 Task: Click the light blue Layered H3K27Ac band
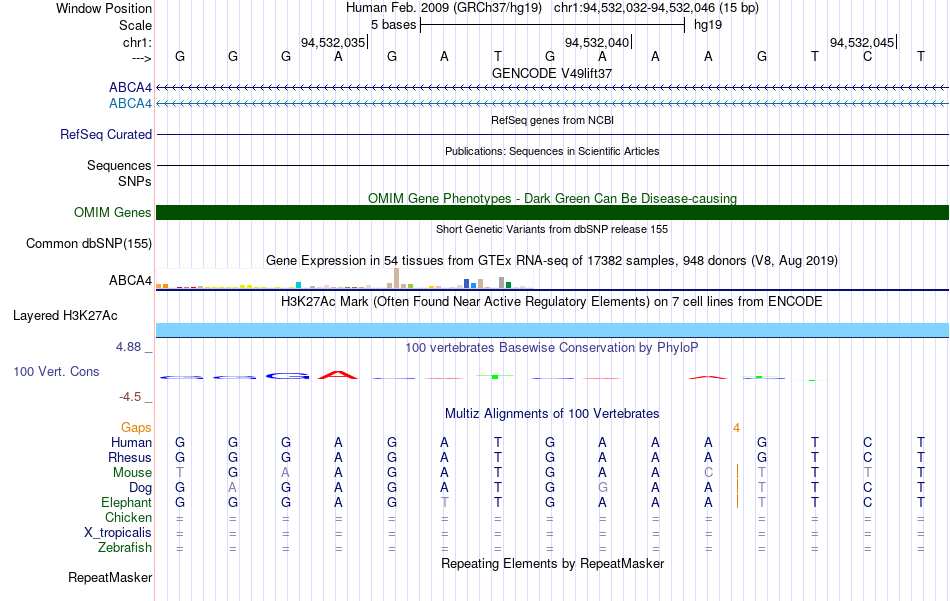[552, 330]
